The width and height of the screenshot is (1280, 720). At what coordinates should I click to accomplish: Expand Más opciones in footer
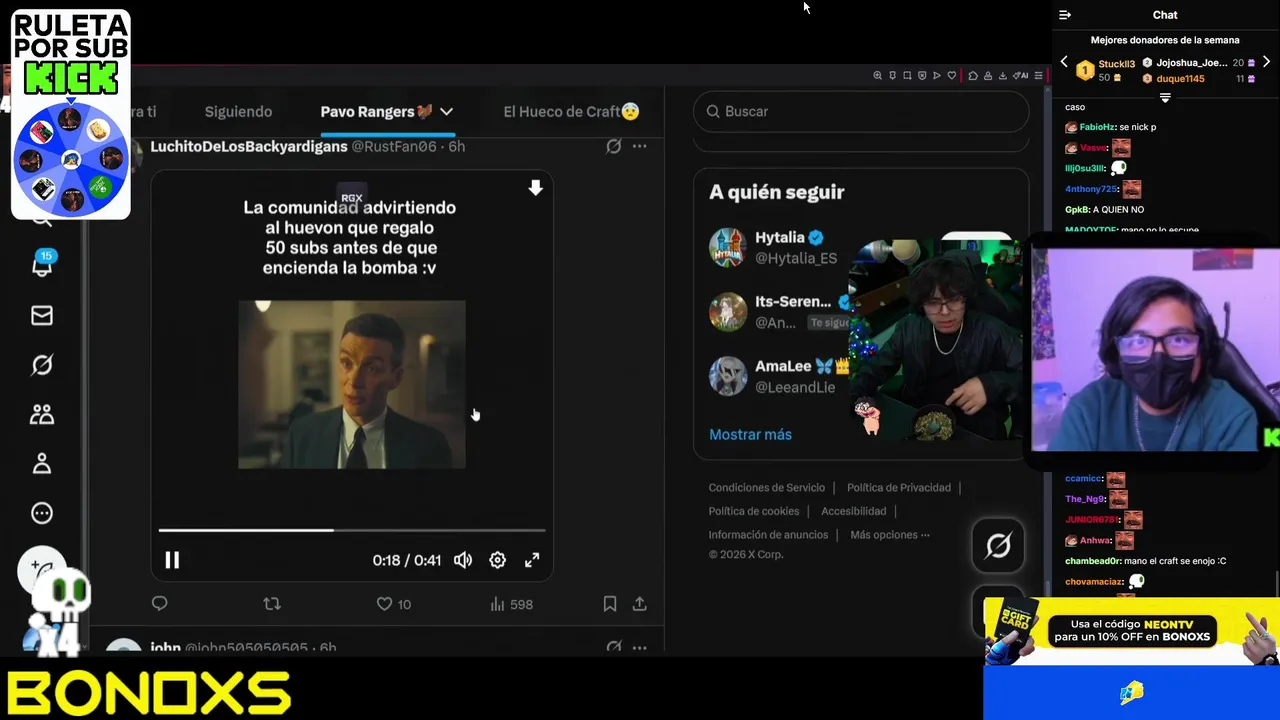coord(890,535)
